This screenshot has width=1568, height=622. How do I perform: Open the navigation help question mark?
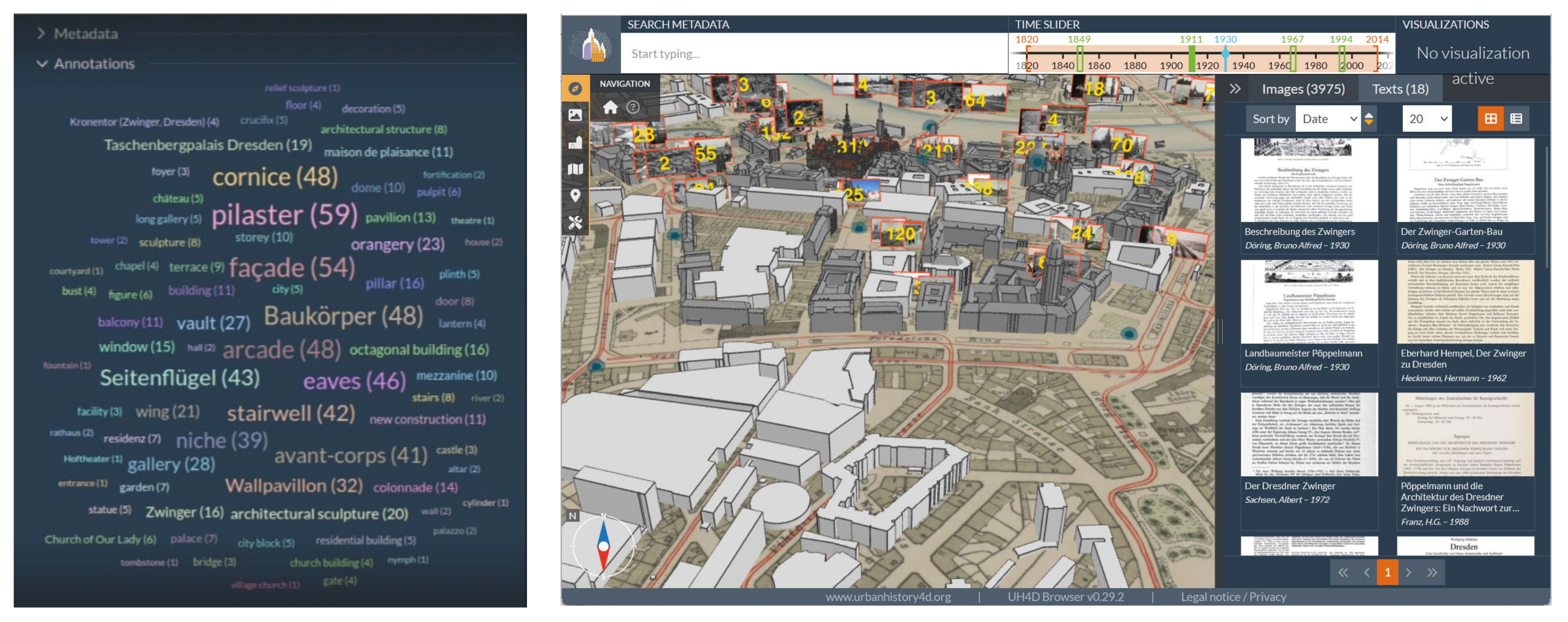pyautogui.click(x=633, y=108)
